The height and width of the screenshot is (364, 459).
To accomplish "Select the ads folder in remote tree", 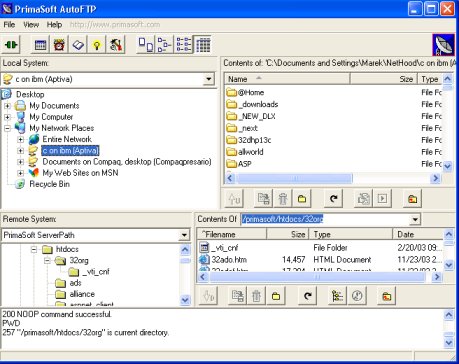I will tap(75, 283).
